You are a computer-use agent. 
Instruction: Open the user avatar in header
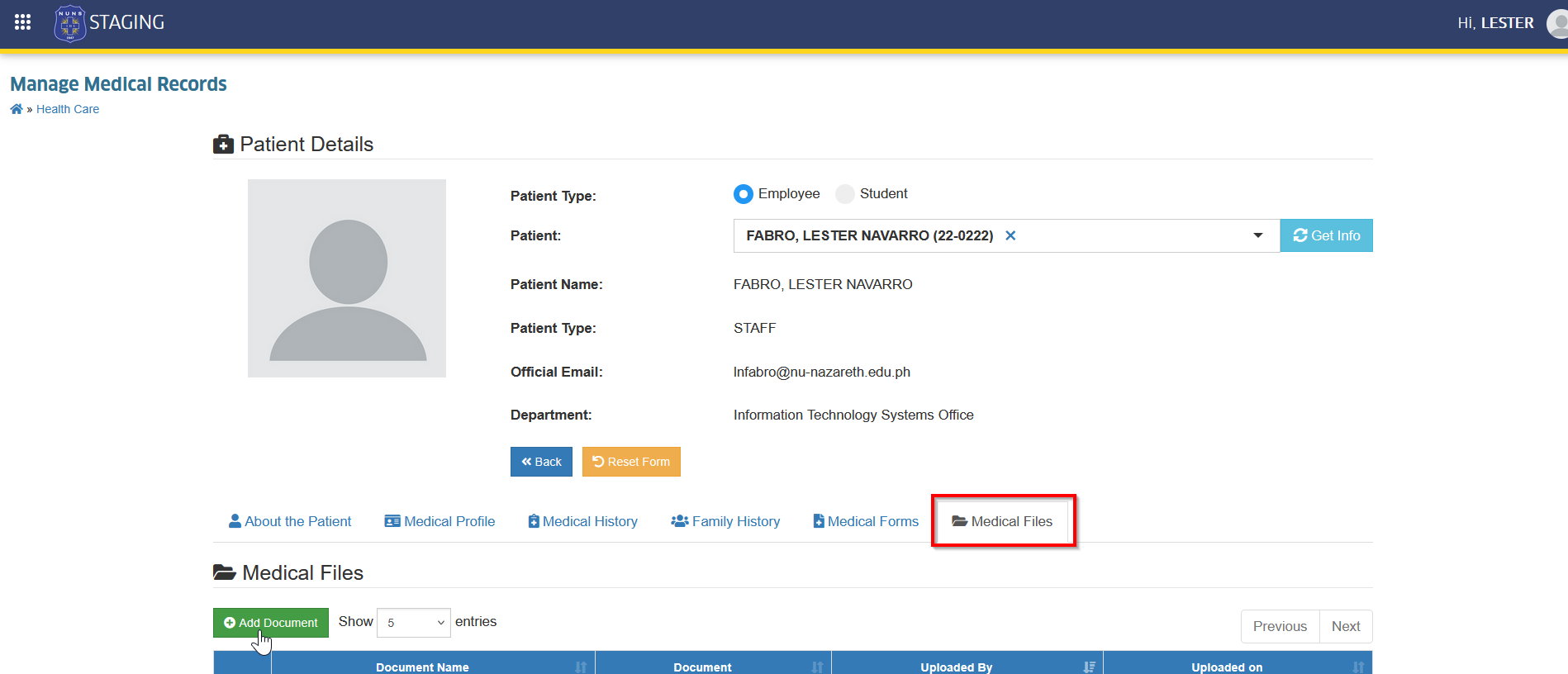(x=1558, y=23)
